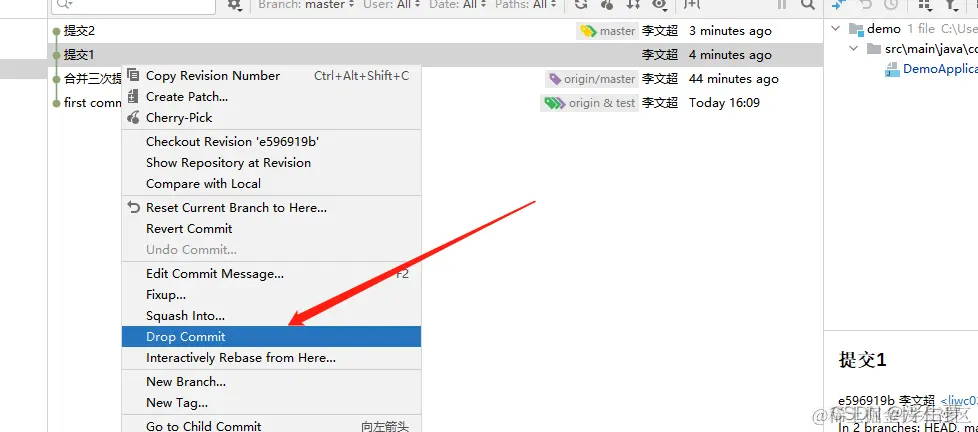This screenshot has width=978, height=432.
Task: Click the Refresh log icon
Action: click(581, 4)
